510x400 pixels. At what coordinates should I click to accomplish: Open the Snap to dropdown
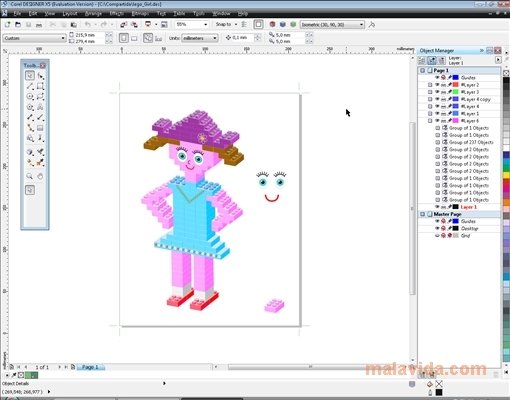[x=236, y=24]
